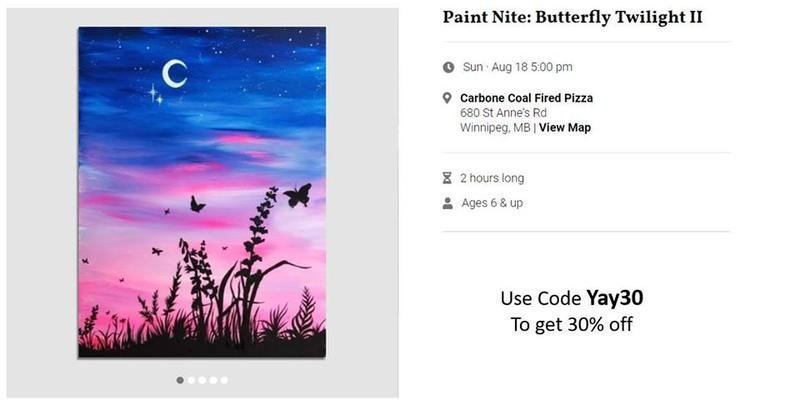Viewport: 800px width, 405px height.
Task: Click the person icon beside Ages
Action: point(448,203)
